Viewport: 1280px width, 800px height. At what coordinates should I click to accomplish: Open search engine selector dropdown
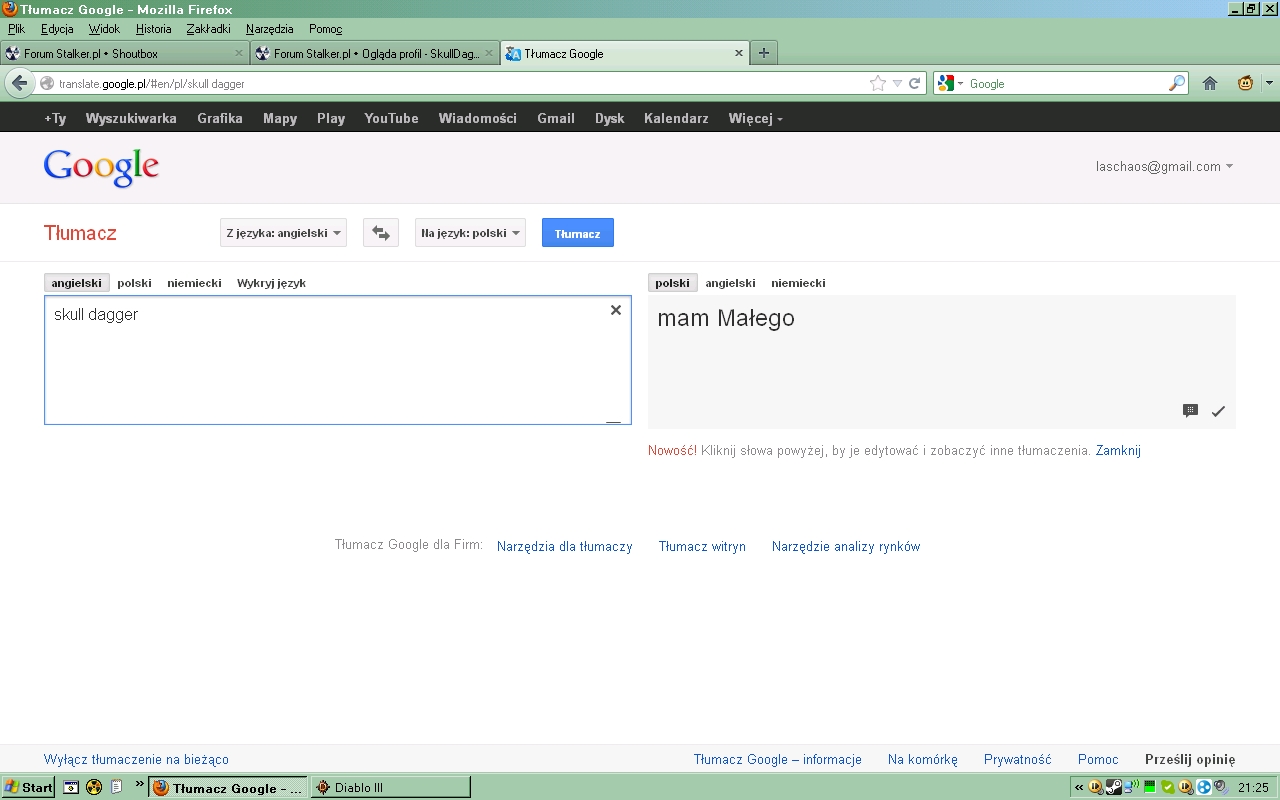[x=950, y=84]
